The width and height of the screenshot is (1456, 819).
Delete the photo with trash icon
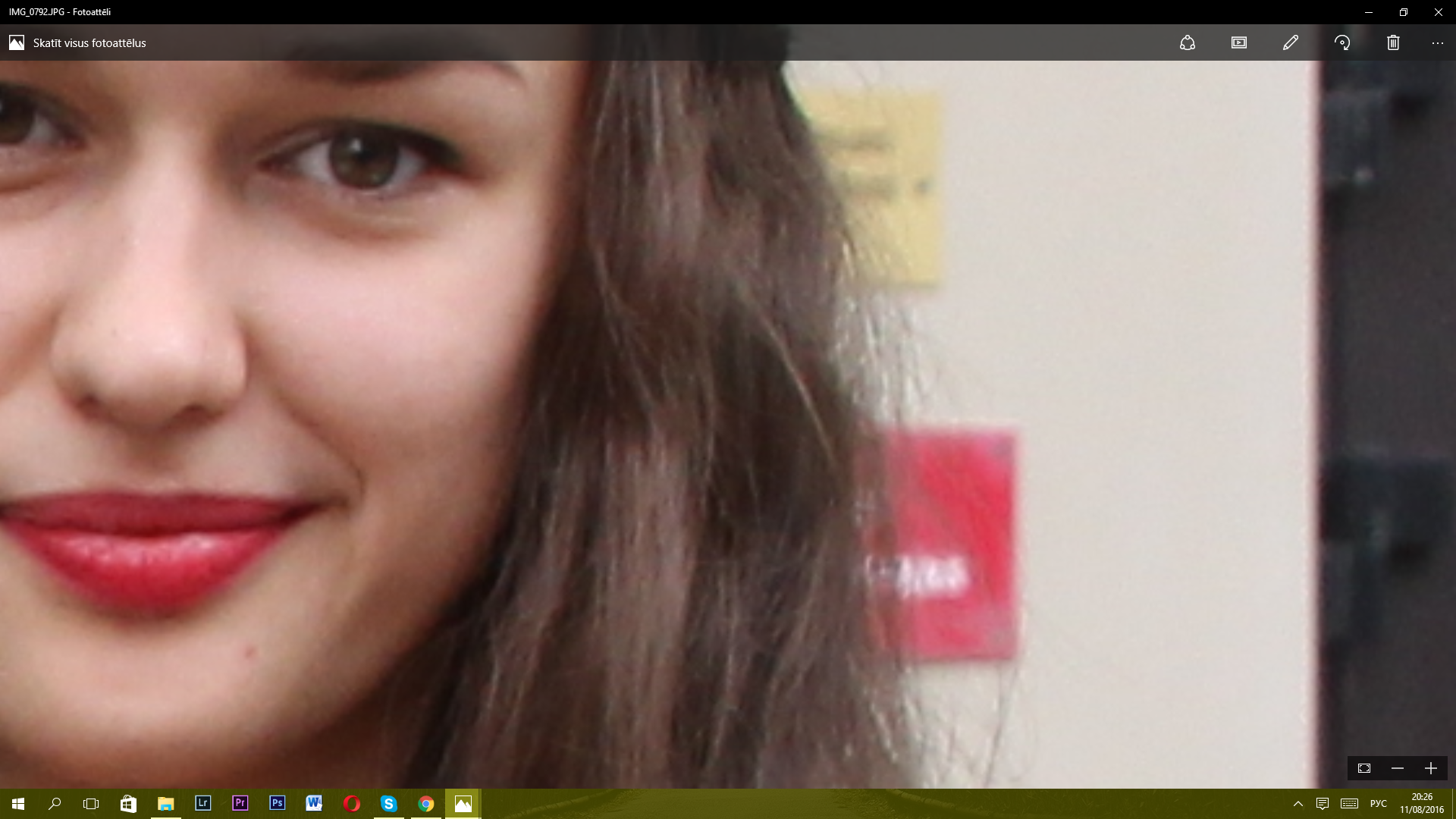click(x=1393, y=43)
